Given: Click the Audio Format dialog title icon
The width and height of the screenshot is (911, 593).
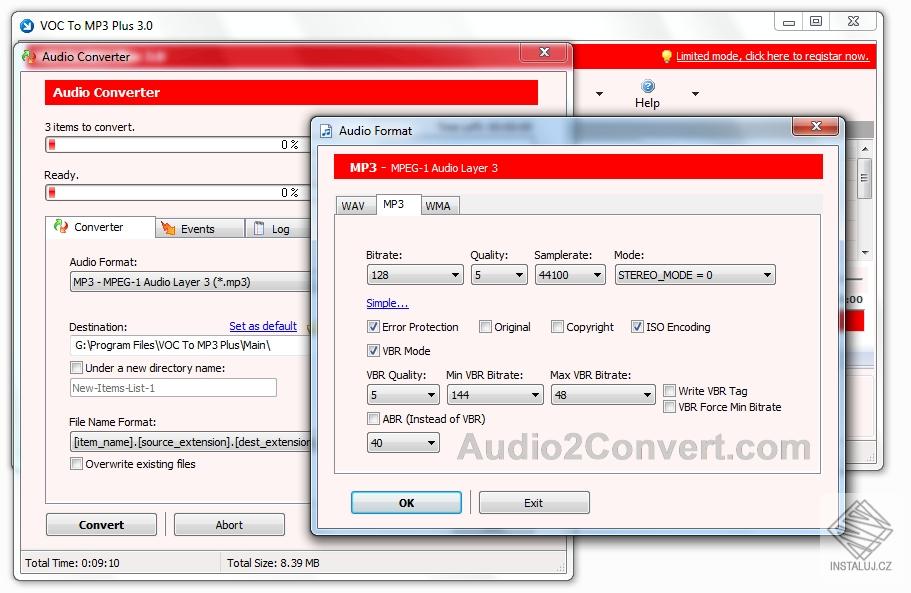Looking at the screenshot, I should [x=326, y=131].
